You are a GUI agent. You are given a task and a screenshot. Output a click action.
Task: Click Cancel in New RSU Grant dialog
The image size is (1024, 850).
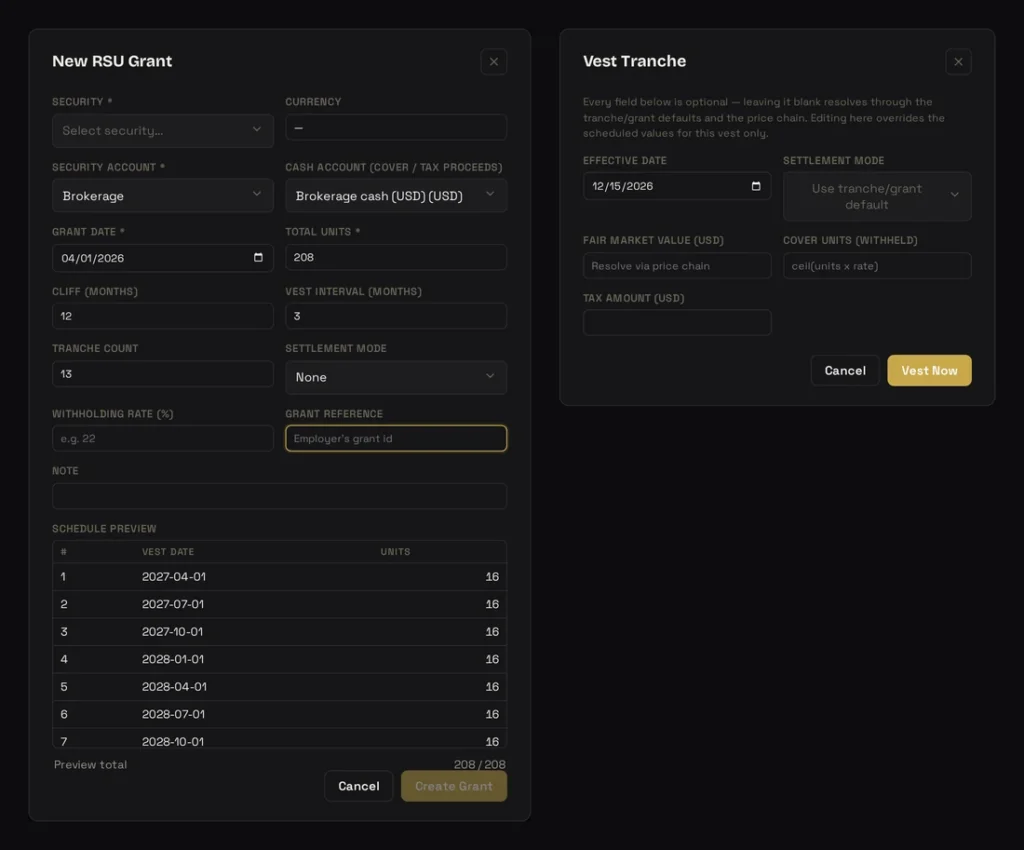tap(359, 786)
